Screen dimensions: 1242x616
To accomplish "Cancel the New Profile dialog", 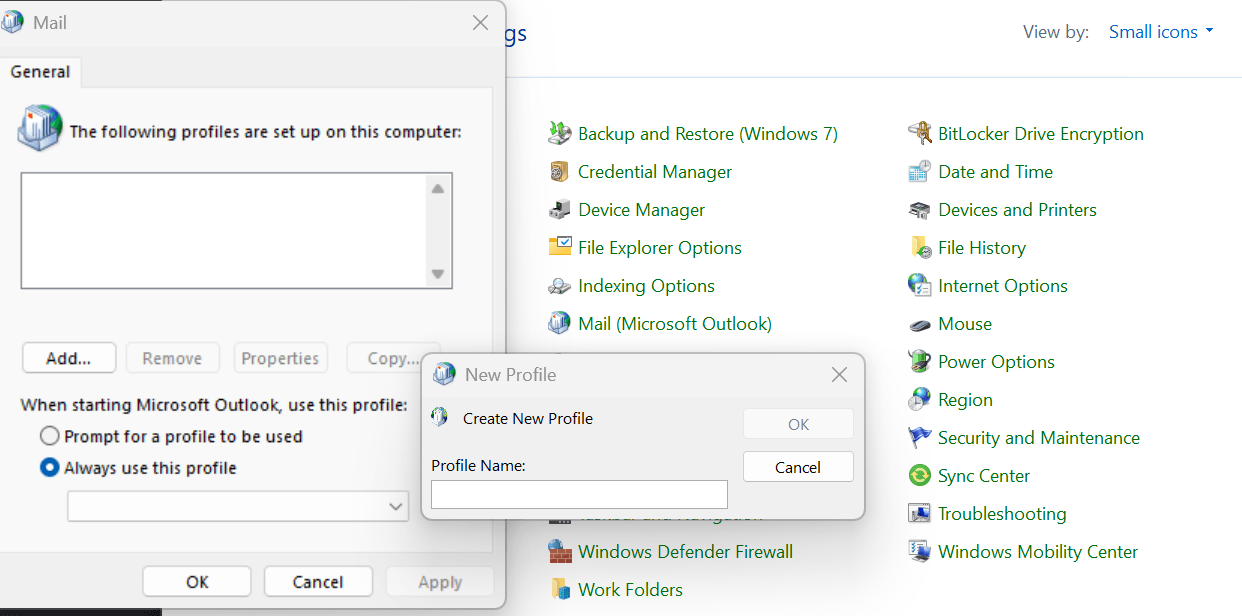I will tap(798, 467).
